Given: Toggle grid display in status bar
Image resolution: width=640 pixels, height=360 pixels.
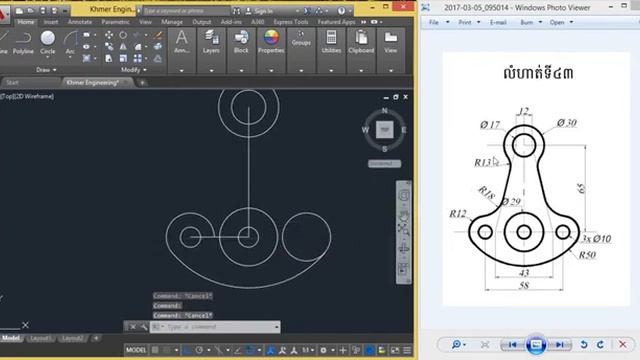Looking at the screenshot, I should pos(155,350).
